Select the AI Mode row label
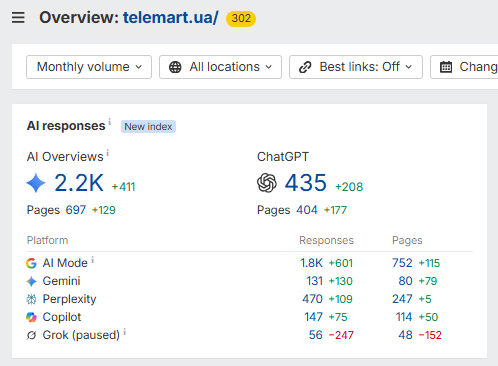Image resolution: width=498 pixels, height=366 pixels. pos(65,263)
